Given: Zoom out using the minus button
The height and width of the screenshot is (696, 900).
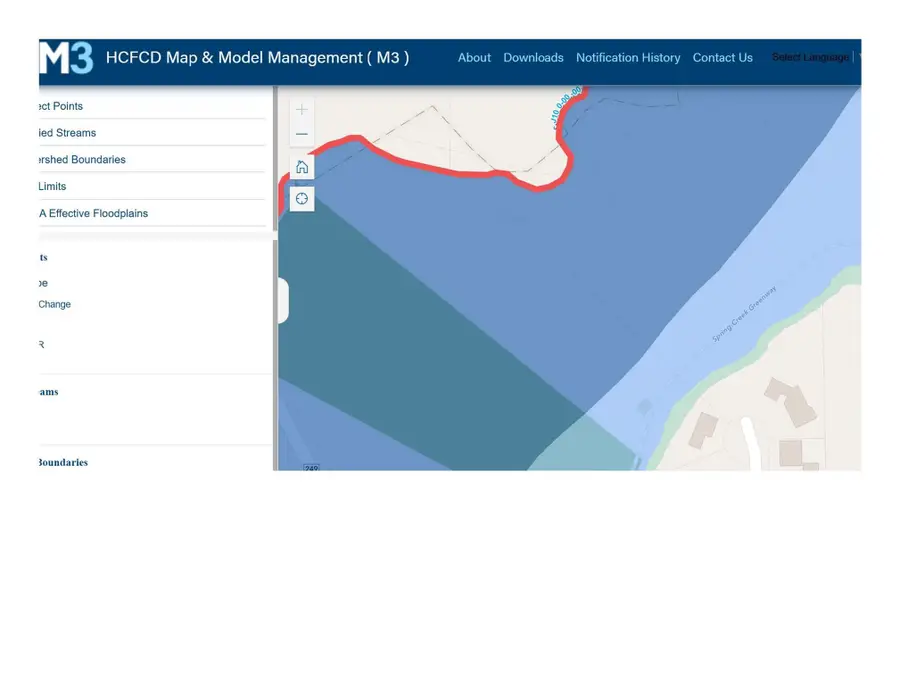Looking at the screenshot, I should click(x=302, y=134).
